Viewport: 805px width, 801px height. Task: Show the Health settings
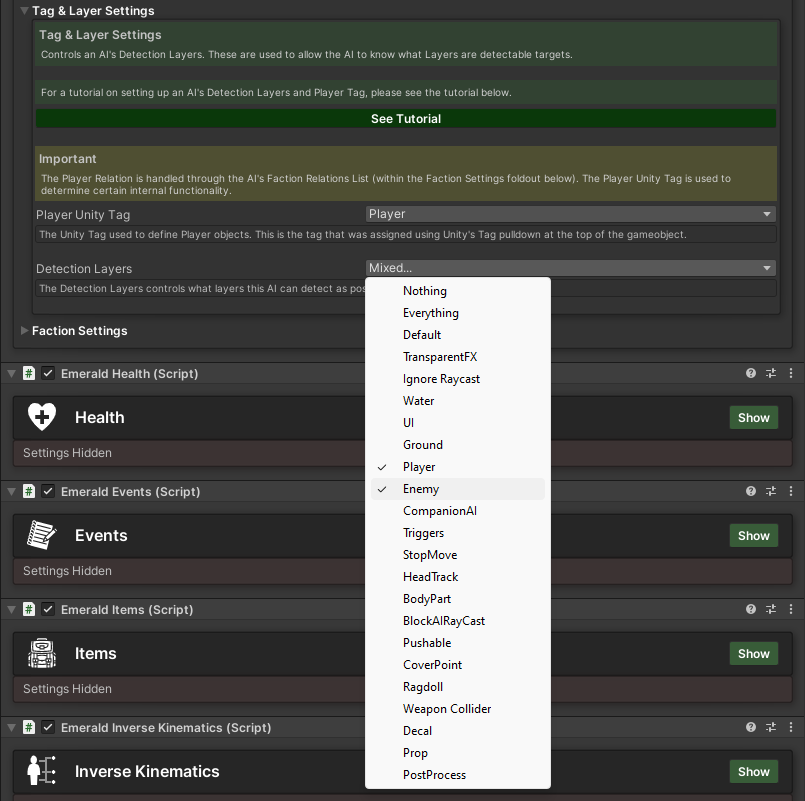(x=754, y=418)
